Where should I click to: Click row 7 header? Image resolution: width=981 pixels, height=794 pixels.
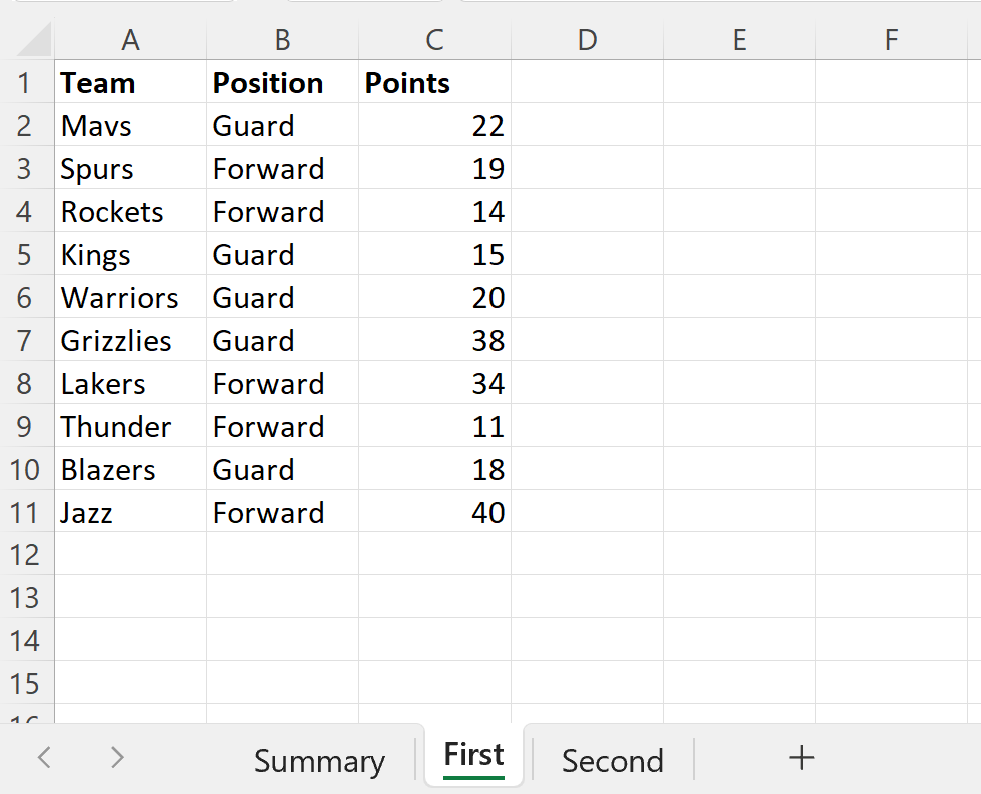[26, 341]
